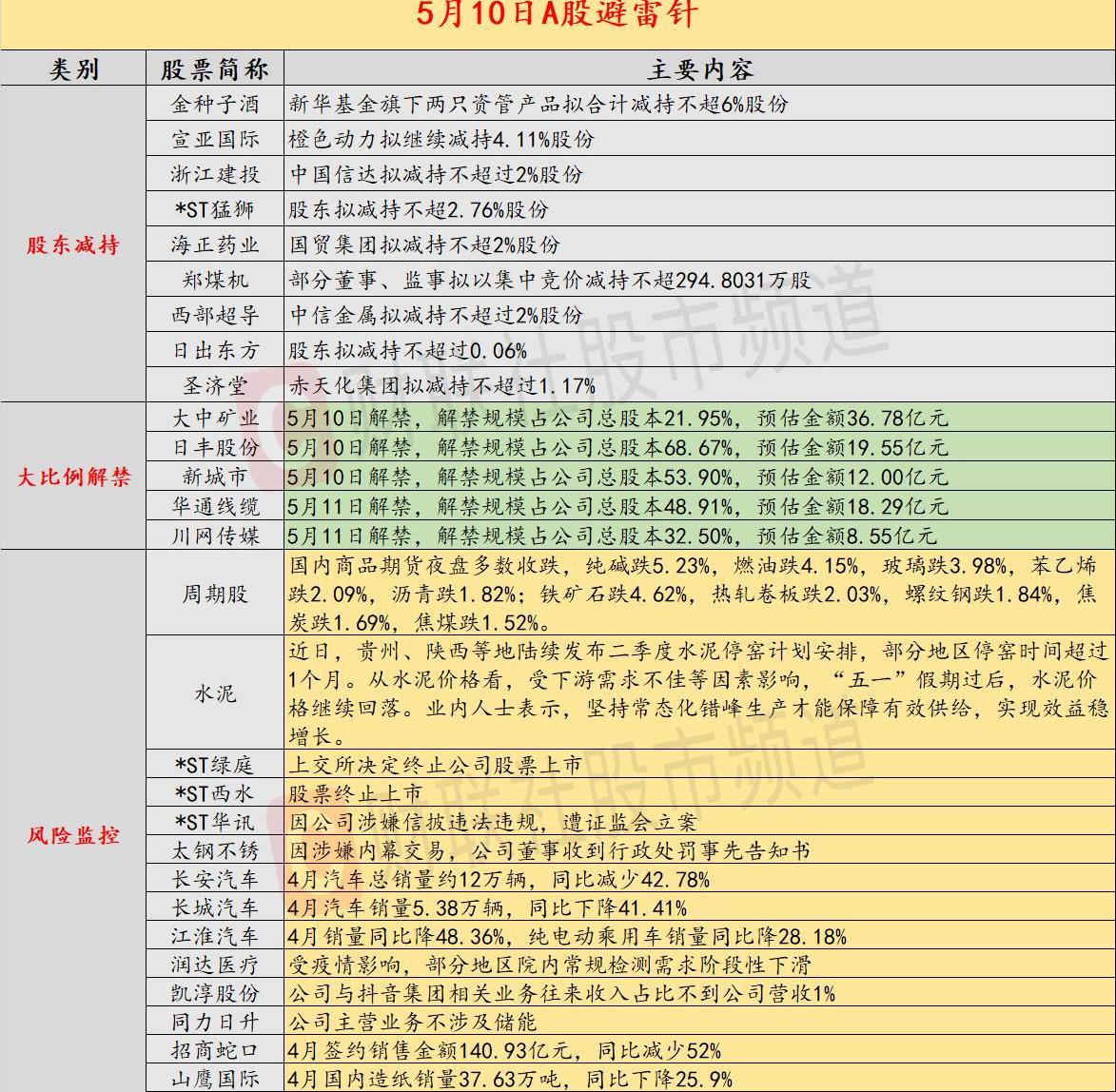Click the 造纸销量37.63万吨 content cell
1116x1092 pixels.
tap(699, 1078)
